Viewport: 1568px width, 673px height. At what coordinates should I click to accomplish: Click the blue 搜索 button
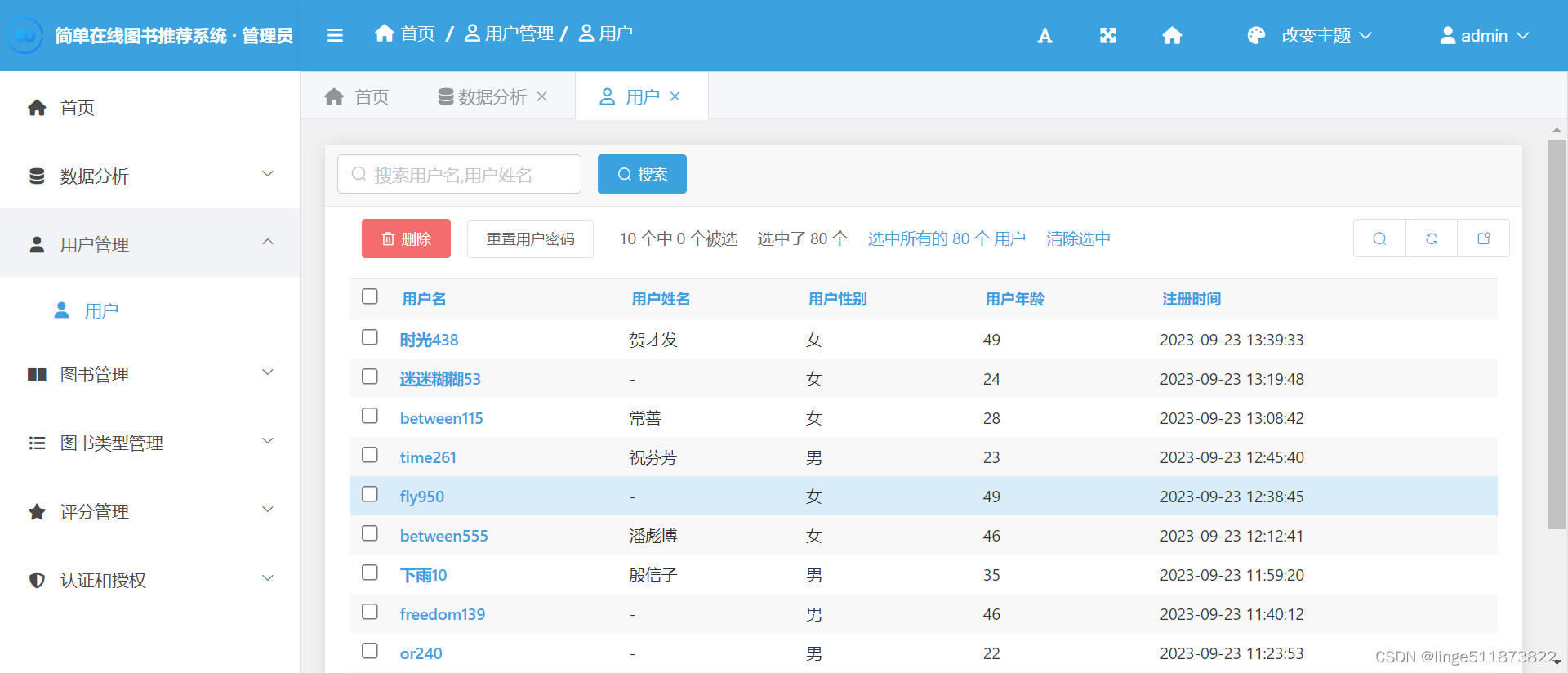click(x=642, y=174)
